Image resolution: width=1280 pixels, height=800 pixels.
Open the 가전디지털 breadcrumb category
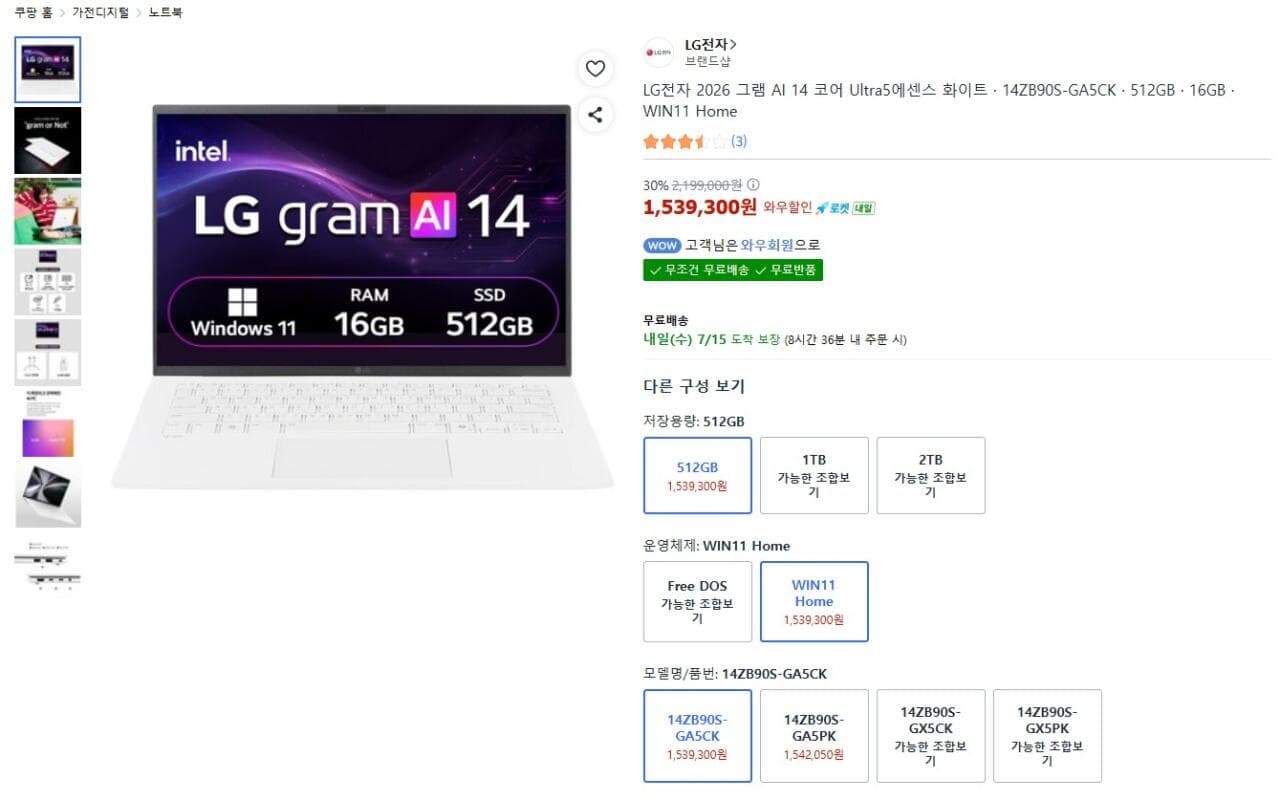click(x=100, y=13)
